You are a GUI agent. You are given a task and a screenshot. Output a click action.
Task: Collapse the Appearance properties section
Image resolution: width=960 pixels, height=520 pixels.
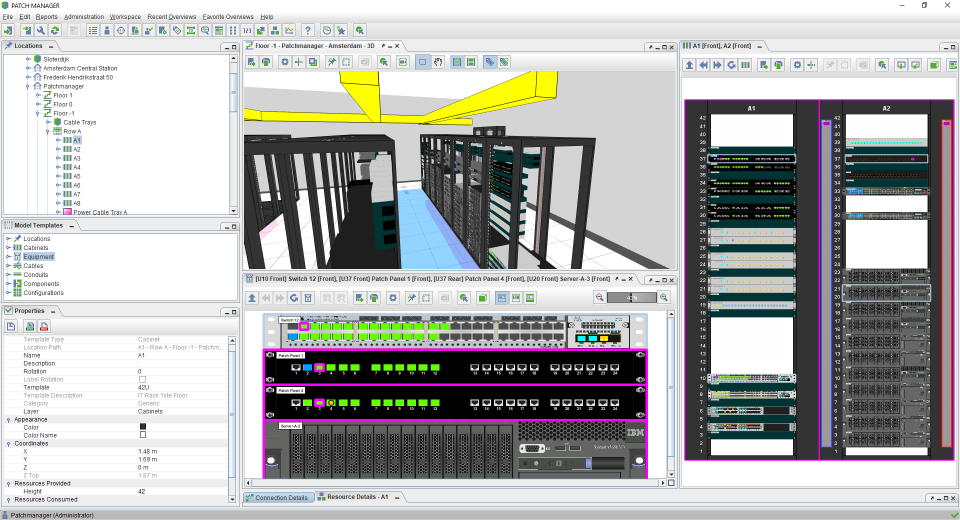[8, 419]
